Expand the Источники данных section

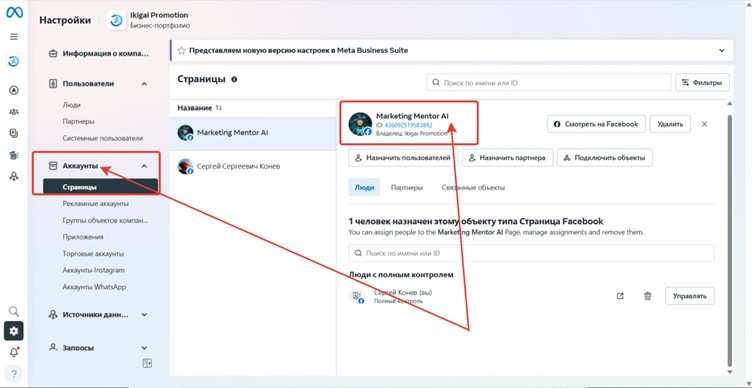(144, 315)
